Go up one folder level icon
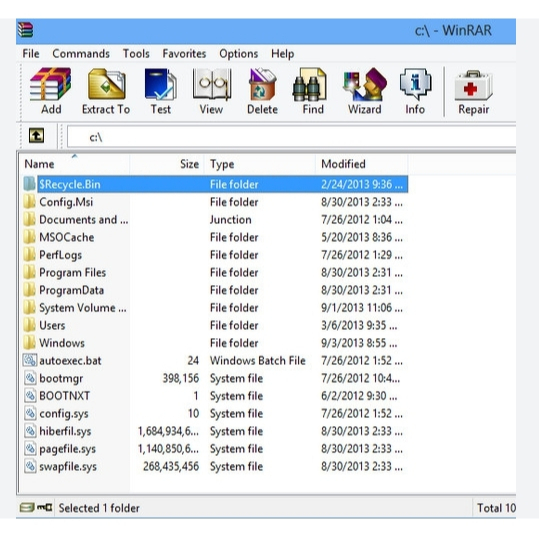 [36, 135]
